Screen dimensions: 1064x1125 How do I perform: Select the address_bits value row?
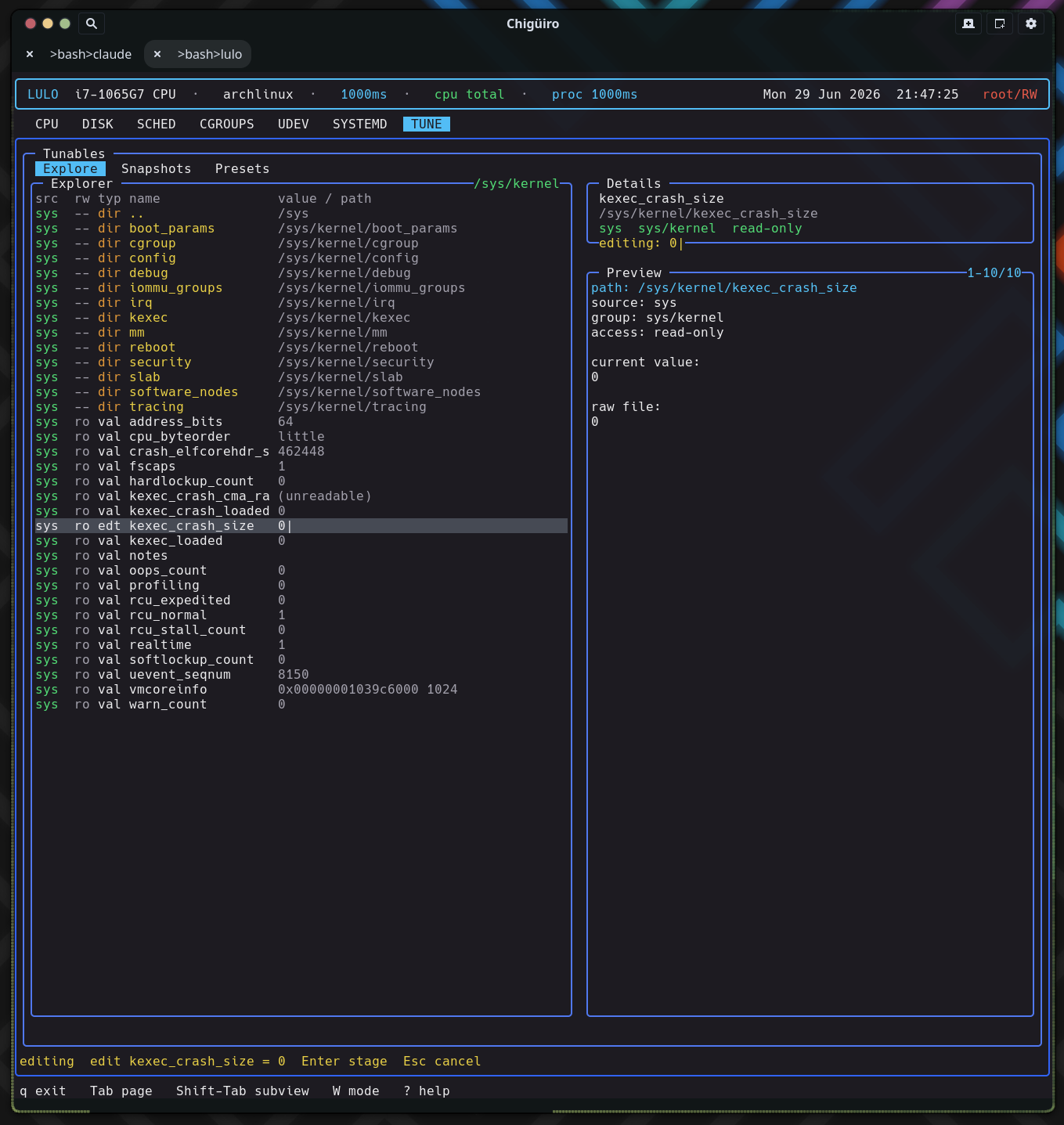[301, 422]
